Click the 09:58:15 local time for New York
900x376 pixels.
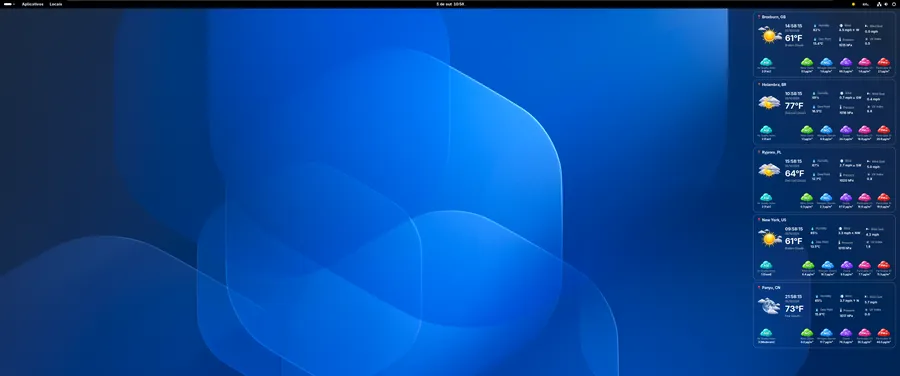click(x=794, y=229)
